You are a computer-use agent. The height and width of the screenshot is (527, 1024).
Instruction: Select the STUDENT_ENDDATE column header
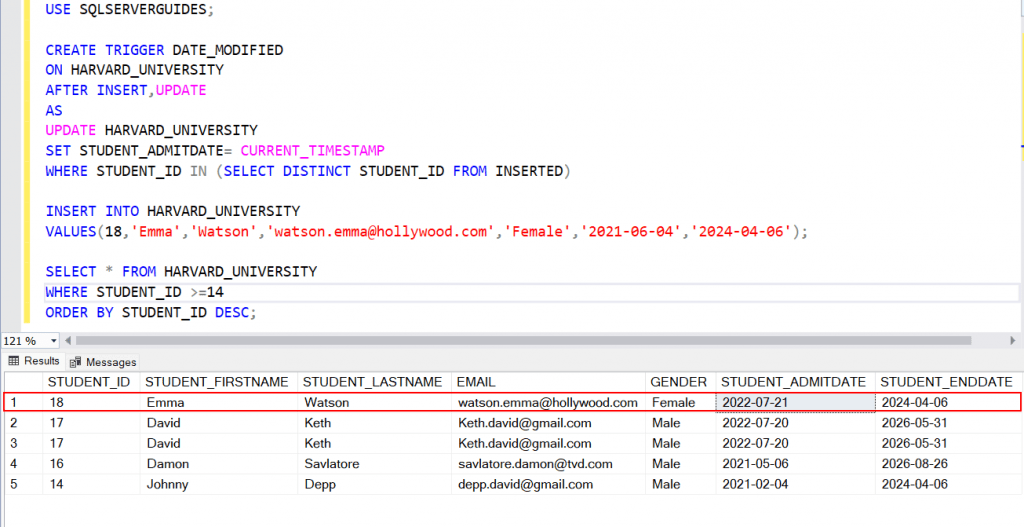coord(946,382)
